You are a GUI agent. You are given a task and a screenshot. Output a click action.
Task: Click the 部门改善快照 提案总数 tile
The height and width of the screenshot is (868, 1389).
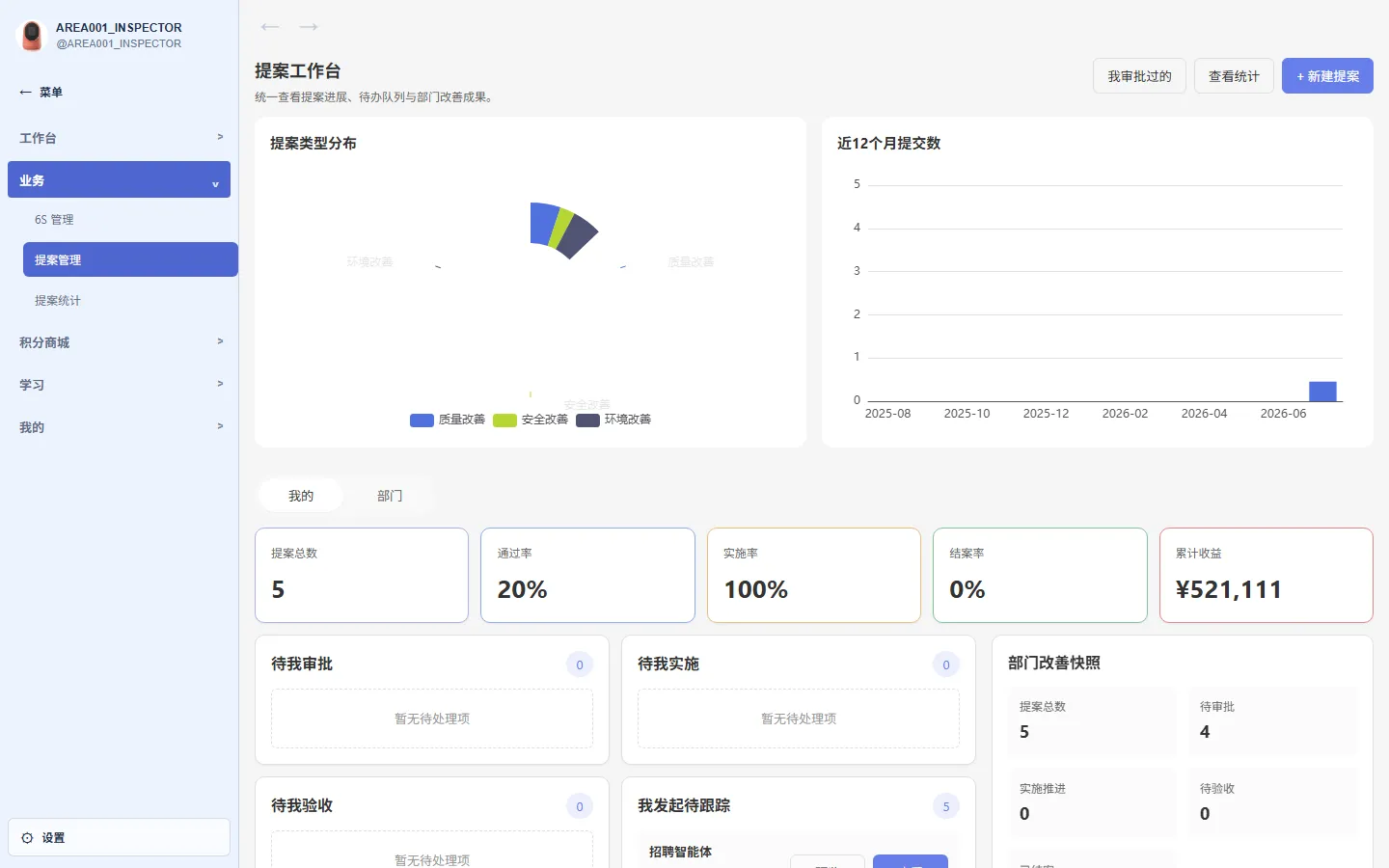1092,720
